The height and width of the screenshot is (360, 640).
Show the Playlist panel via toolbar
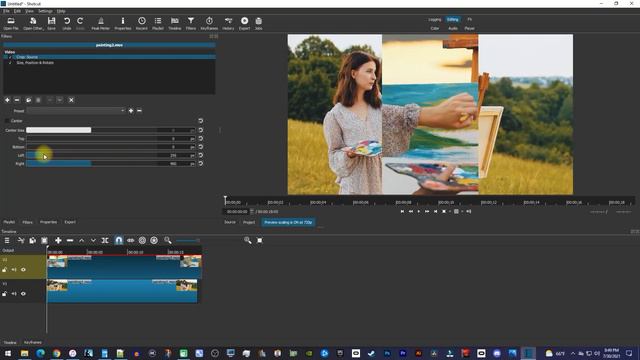pos(158,24)
